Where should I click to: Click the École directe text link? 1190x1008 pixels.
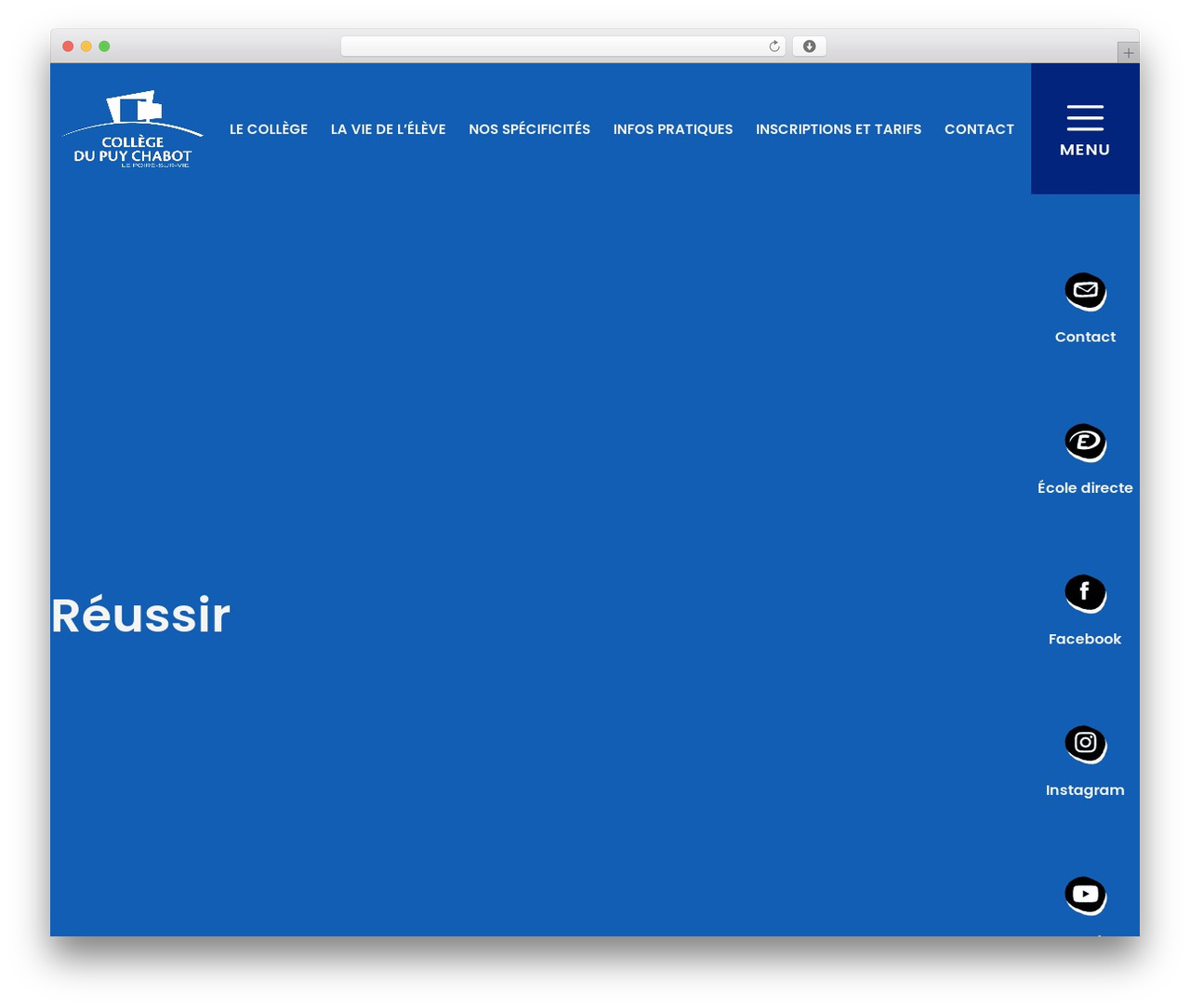[x=1085, y=487]
